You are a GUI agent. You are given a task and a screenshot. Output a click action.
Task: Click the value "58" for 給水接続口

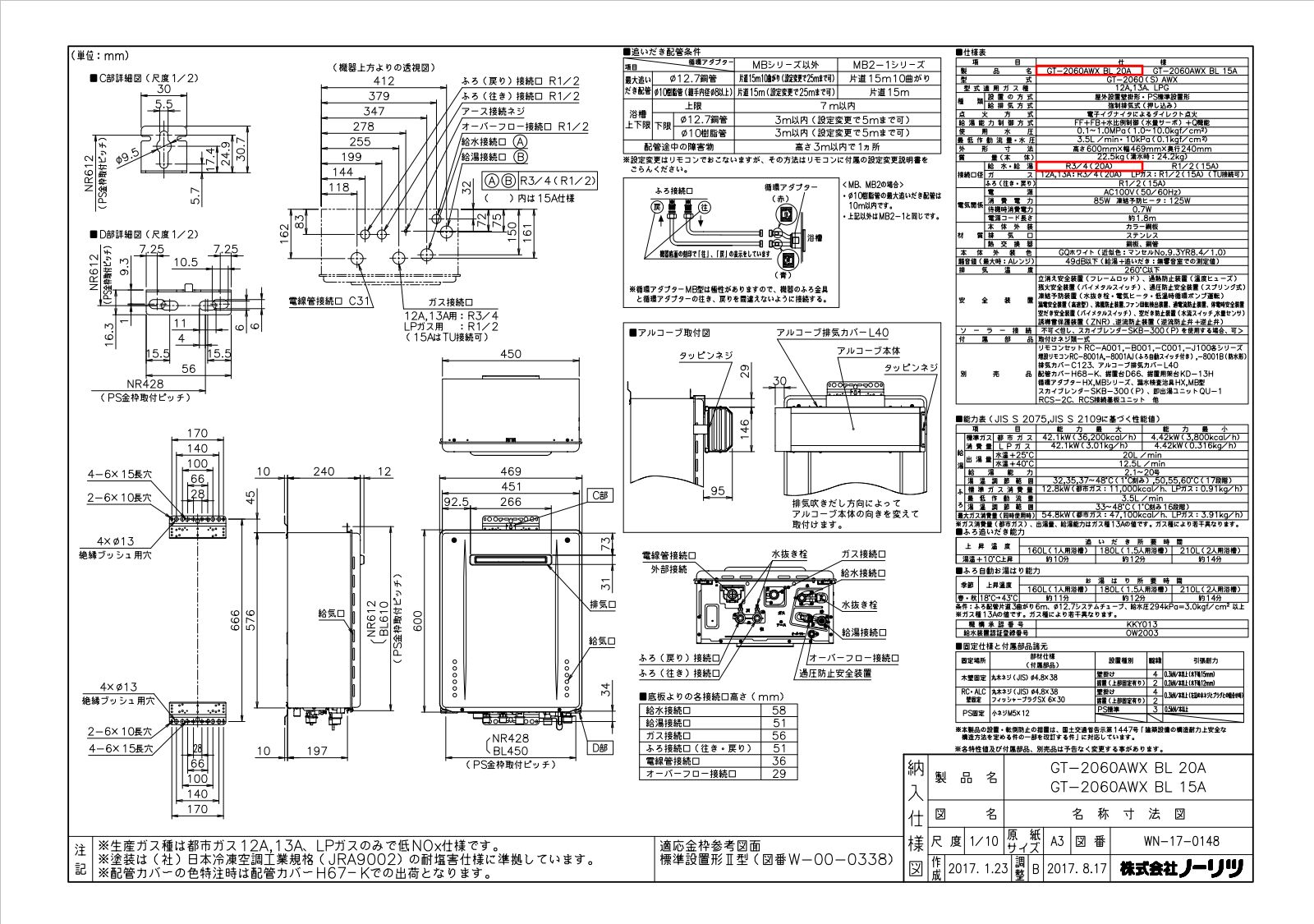pyautogui.click(x=779, y=710)
